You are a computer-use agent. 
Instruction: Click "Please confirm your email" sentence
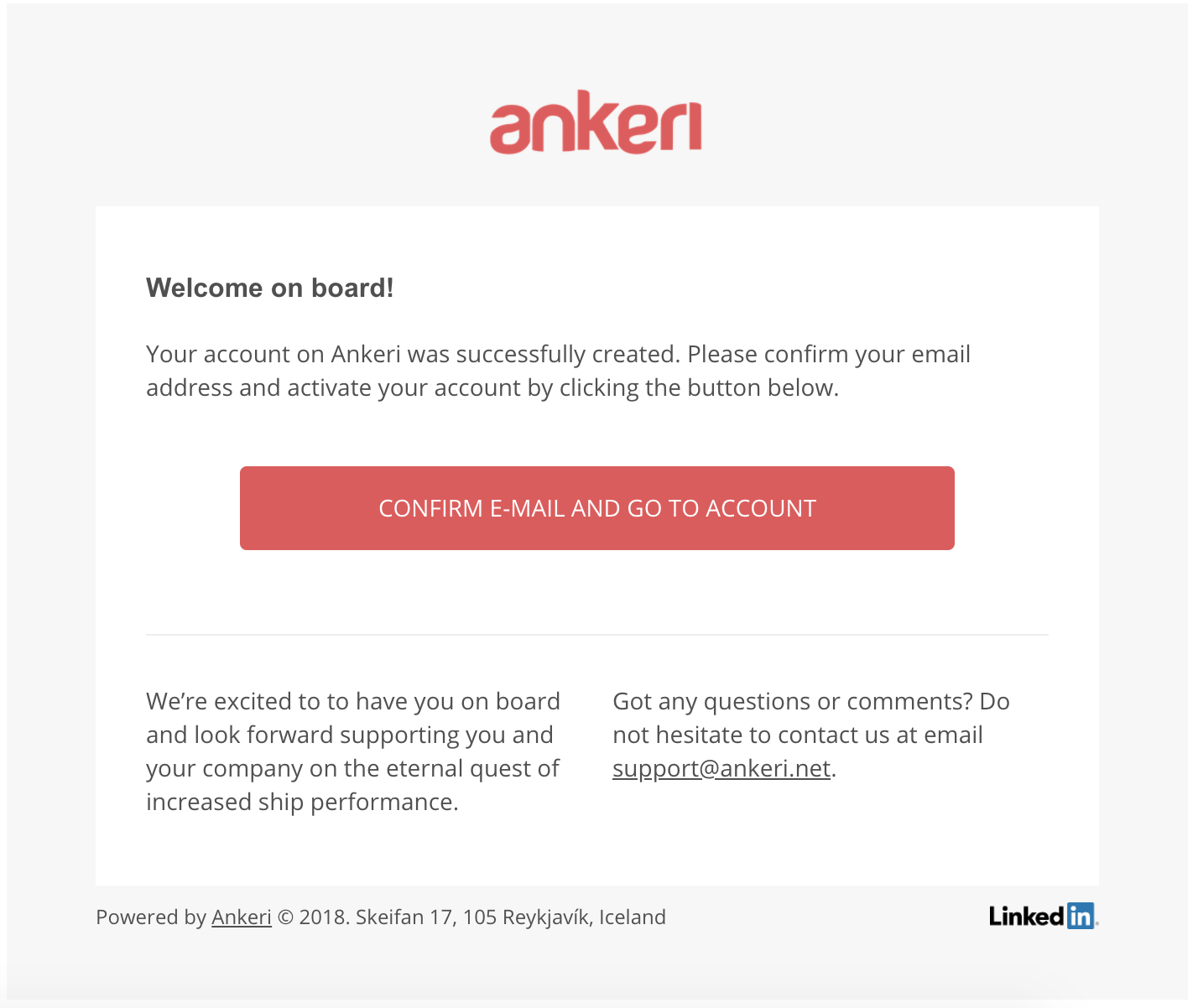coord(829,354)
